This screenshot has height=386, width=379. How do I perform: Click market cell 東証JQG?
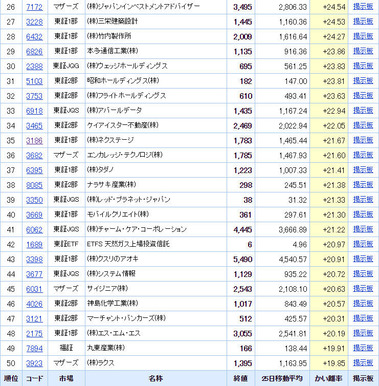[x=66, y=66]
